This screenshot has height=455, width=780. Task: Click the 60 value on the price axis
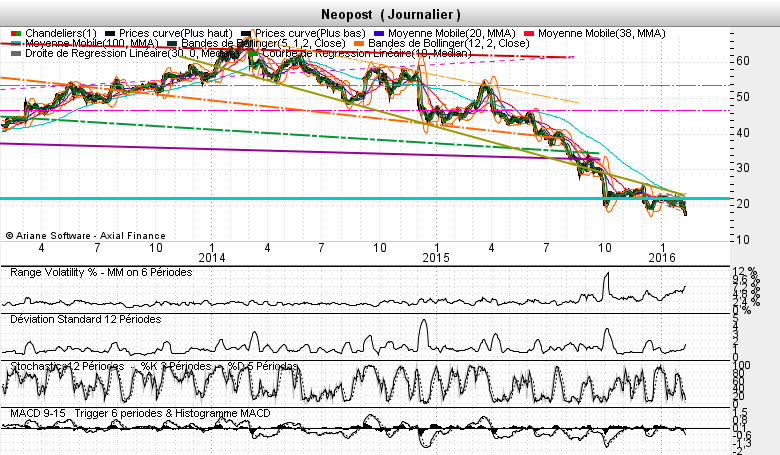pos(742,61)
